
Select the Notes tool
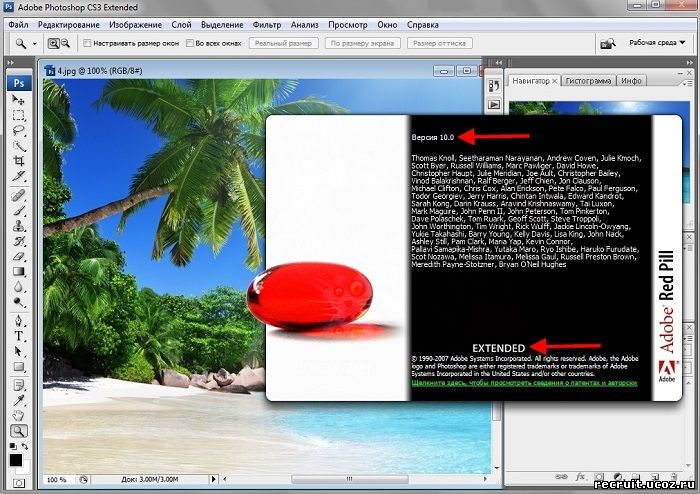[x=18, y=385]
